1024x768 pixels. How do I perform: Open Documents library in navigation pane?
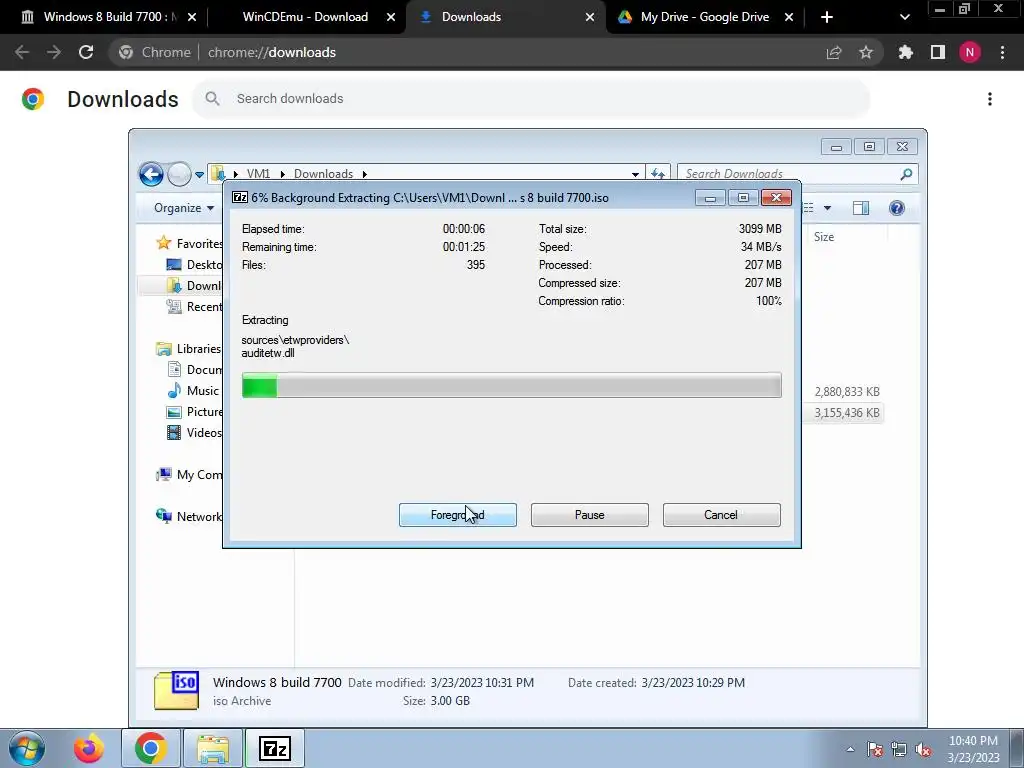point(194,370)
